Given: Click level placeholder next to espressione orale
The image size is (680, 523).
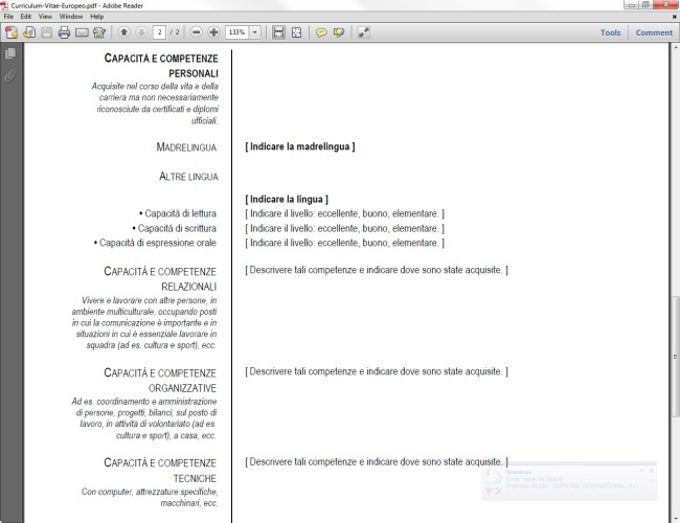Looking at the screenshot, I should 345,243.
